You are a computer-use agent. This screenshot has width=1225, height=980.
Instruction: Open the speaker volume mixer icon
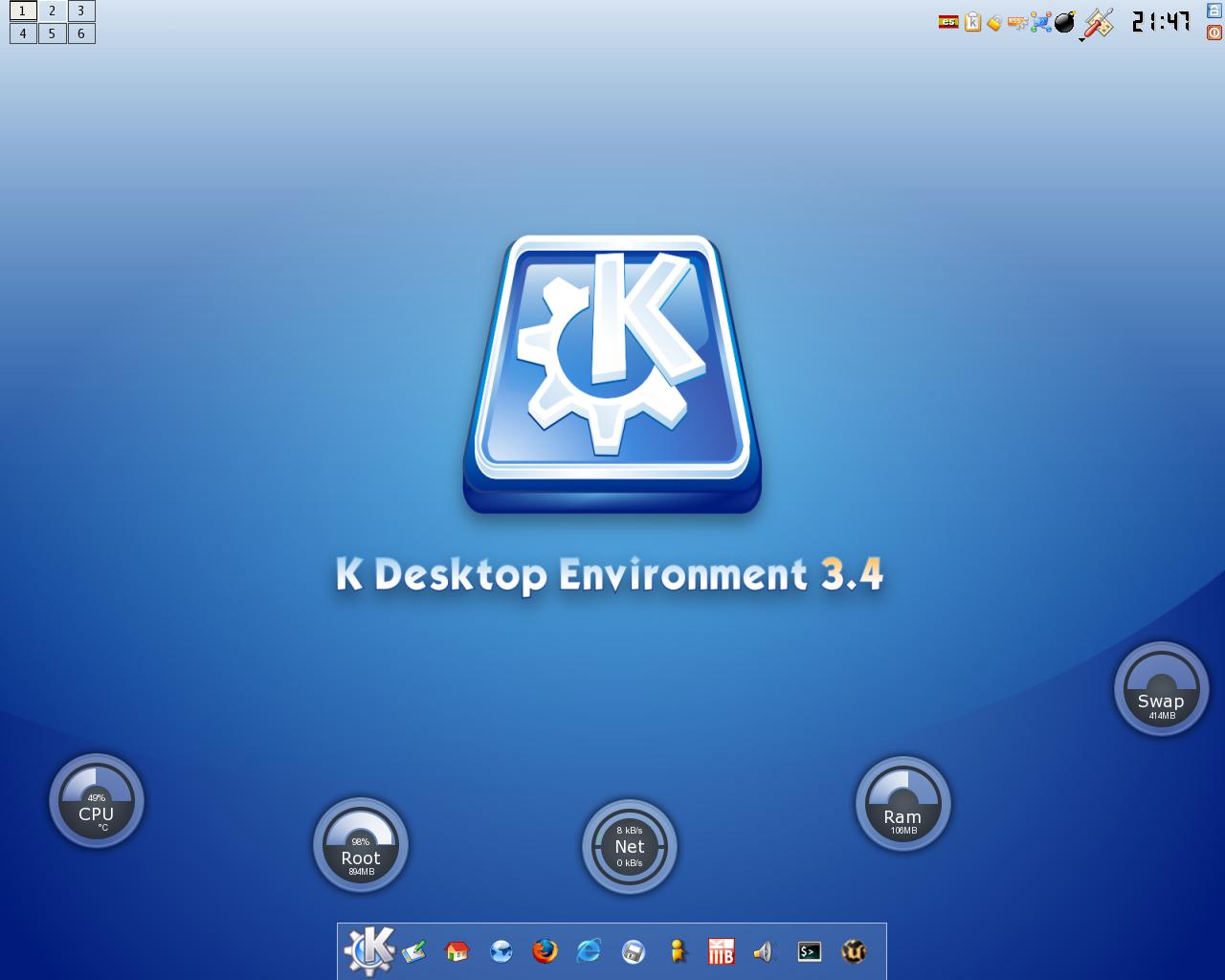tap(764, 951)
